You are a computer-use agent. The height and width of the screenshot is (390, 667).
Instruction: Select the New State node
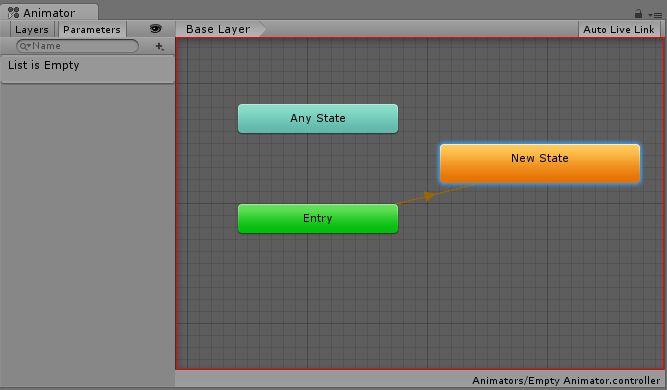point(540,164)
